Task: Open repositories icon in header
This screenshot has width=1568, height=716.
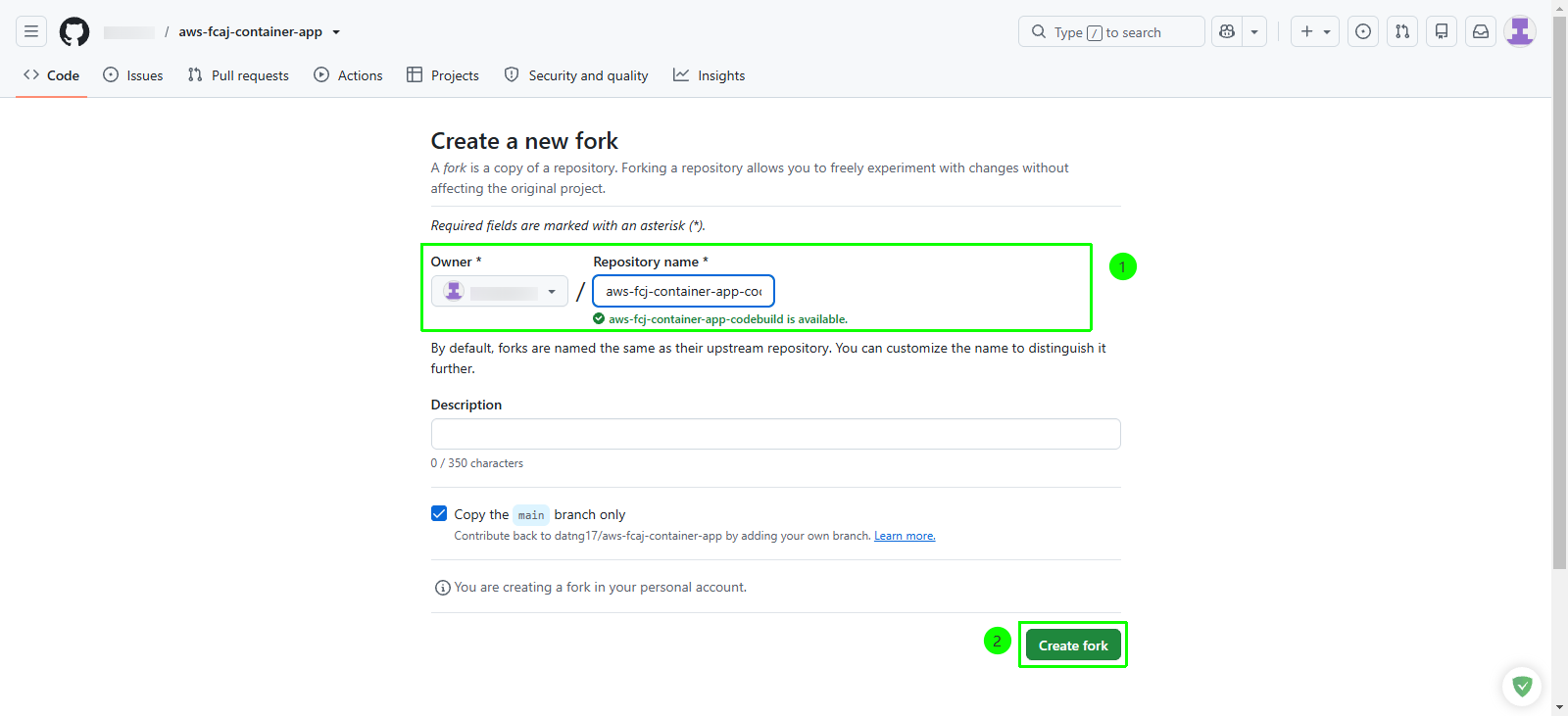Action: (x=1442, y=31)
